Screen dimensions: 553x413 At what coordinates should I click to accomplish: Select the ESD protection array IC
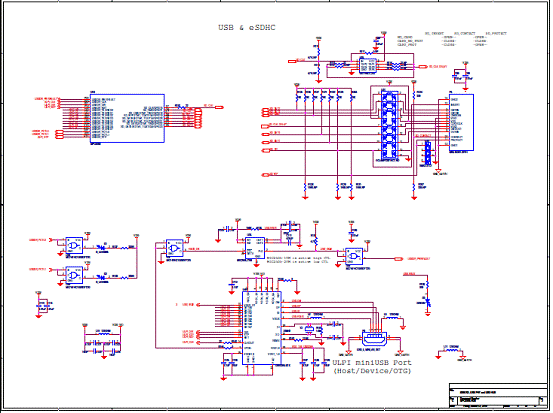(x=389, y=125)
